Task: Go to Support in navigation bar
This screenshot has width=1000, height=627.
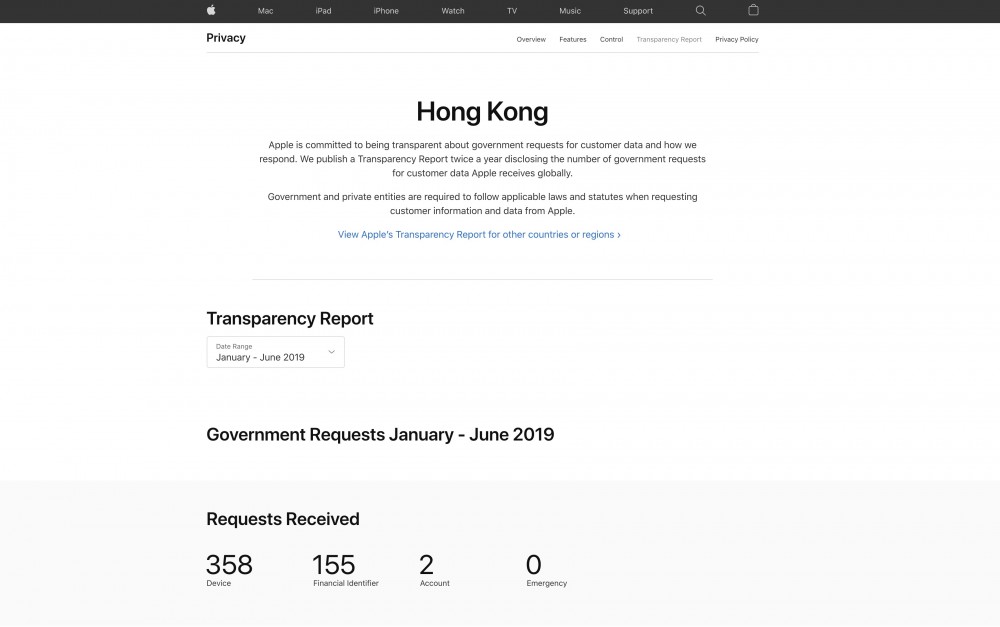Action: (x=638, y=11)
